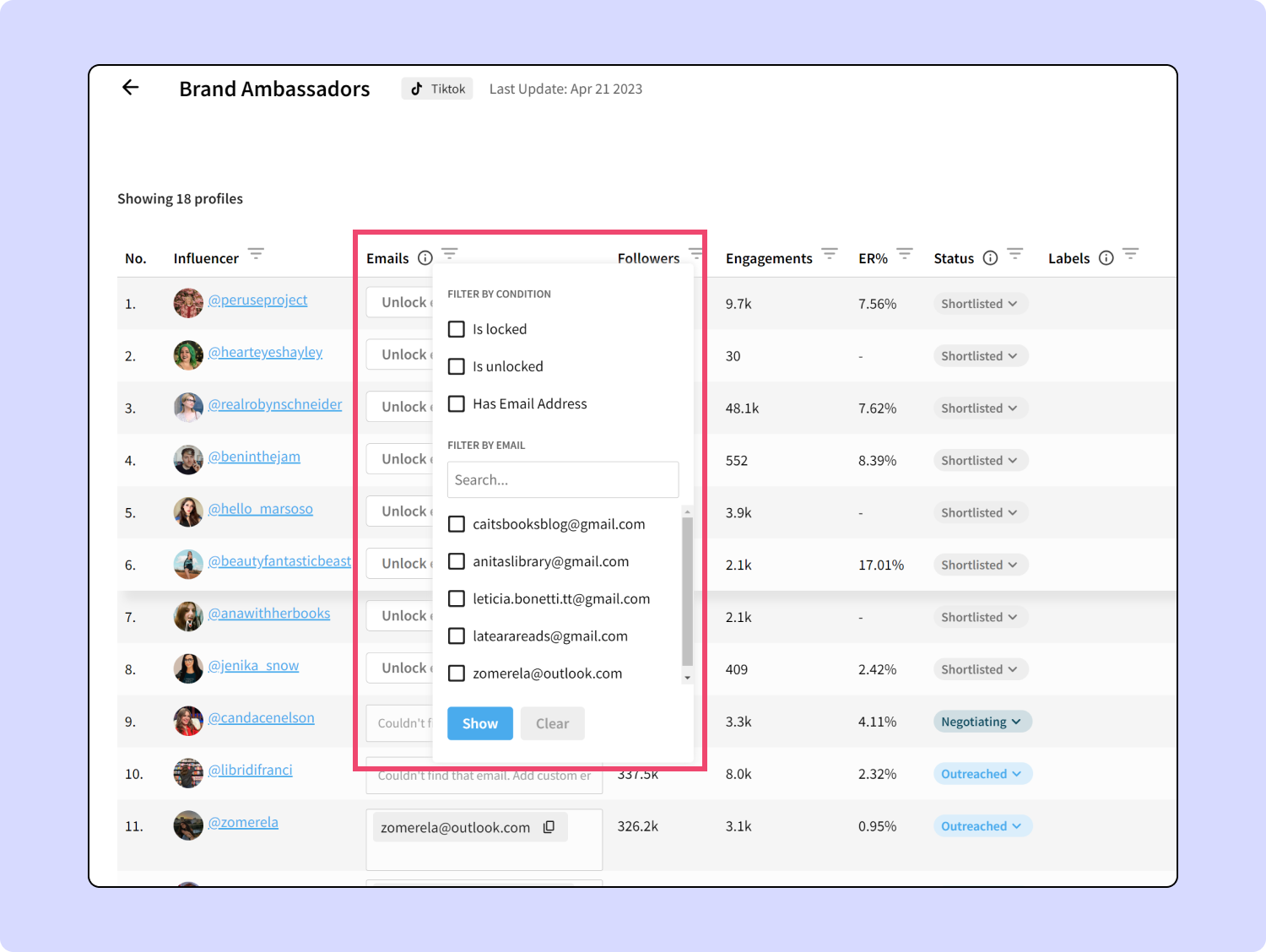The width and height of the screenshot is (1266, 952).
Task: Open the @realrobynschneider influencer profile link
Action: (275, 404)
